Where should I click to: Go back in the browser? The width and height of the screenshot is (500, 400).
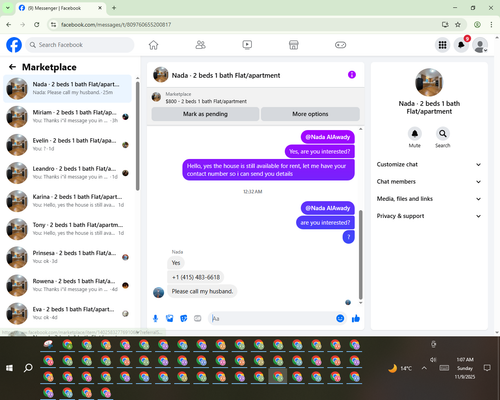click(9, 24)
